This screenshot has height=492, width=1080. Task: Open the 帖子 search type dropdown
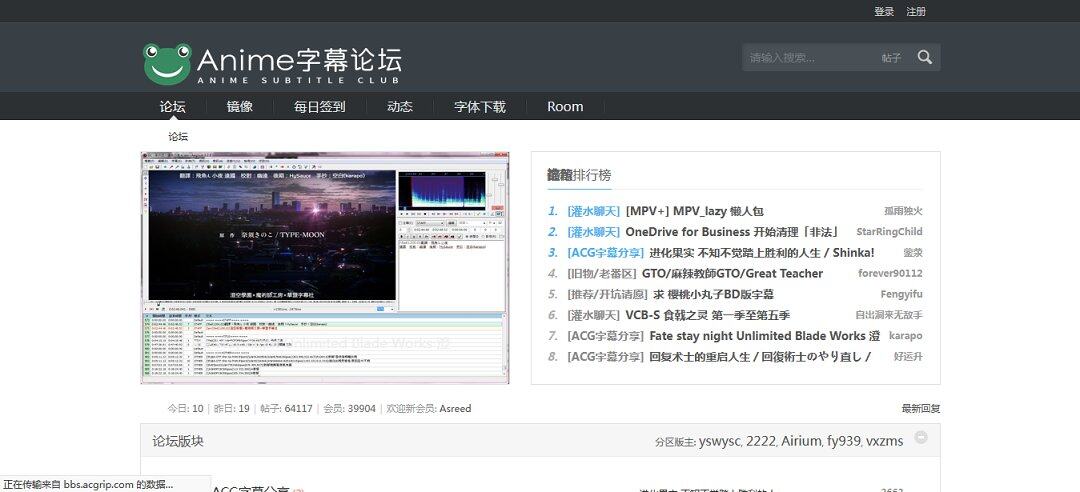tap(891, 58)
